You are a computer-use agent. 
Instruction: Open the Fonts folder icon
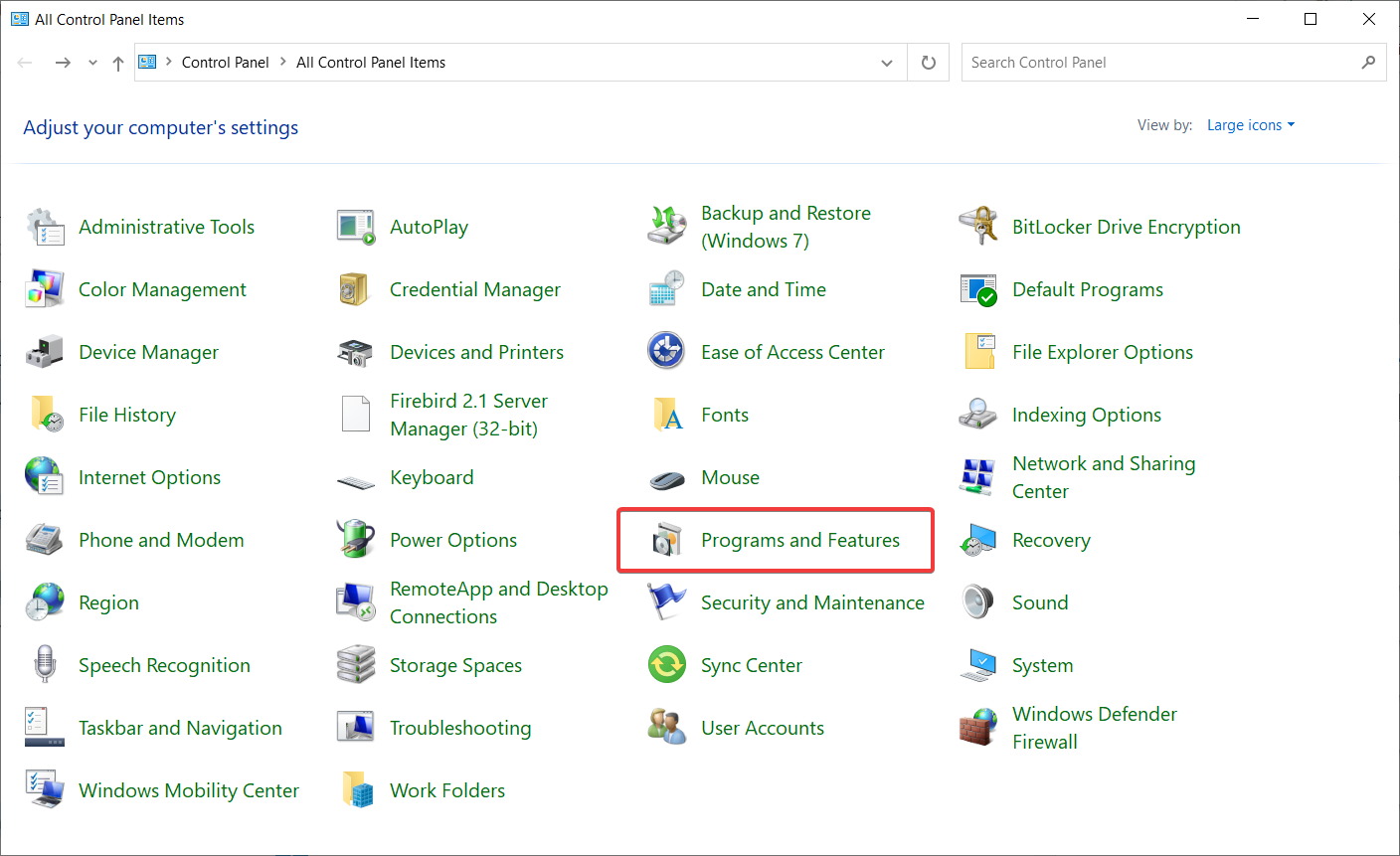tap(667, 416)
